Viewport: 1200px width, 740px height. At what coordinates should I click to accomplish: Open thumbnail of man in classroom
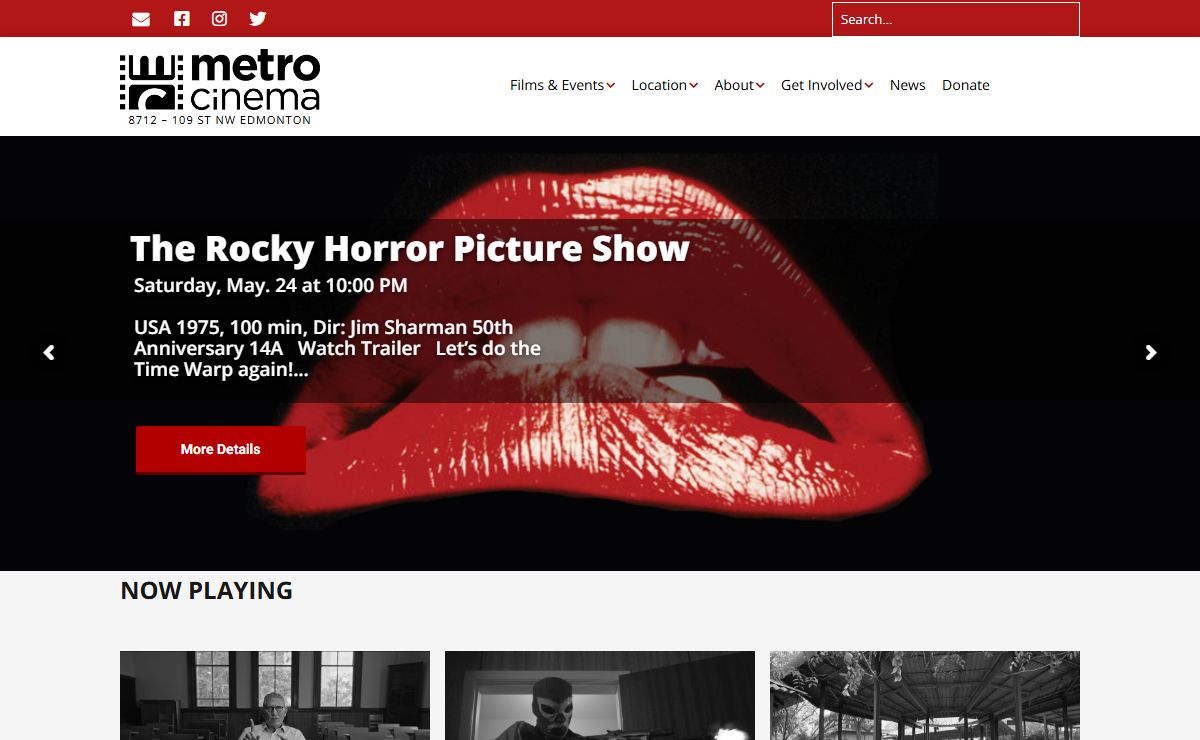(x=275, y=696)
